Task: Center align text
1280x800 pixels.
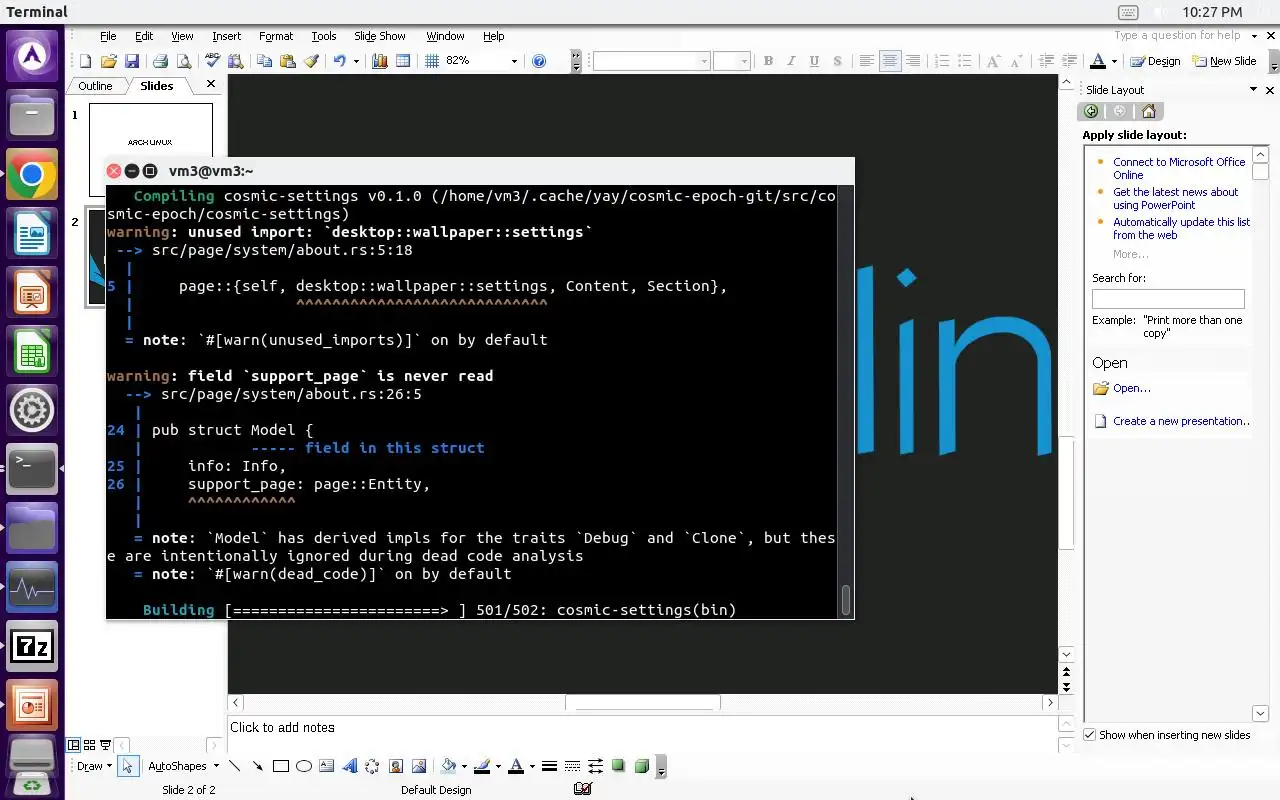Action: (x=889, y=61)
